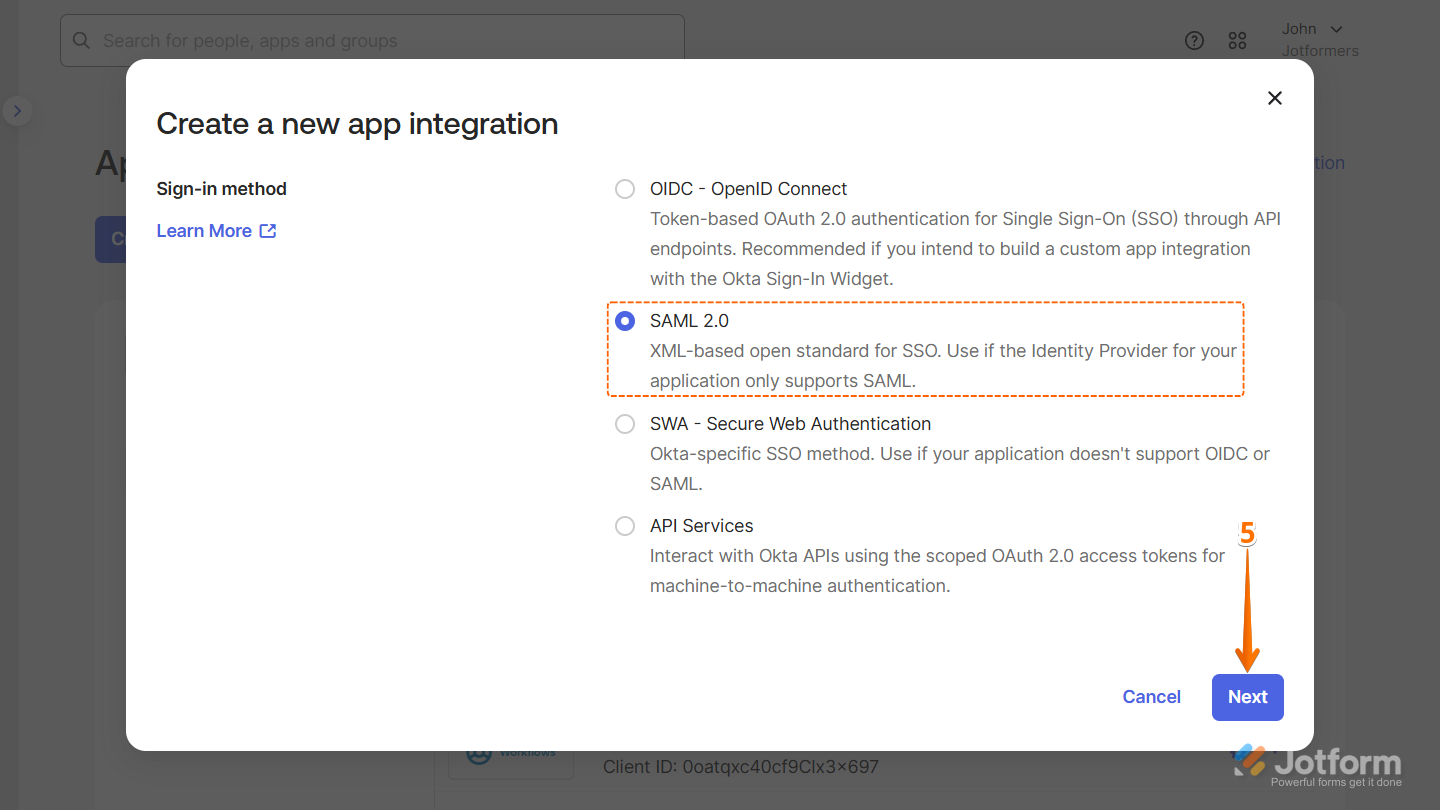Image resolution: width=1440 pixels, height=810 pixels.
Task: Expand the side navigation arrow
Action: [17, 111]
